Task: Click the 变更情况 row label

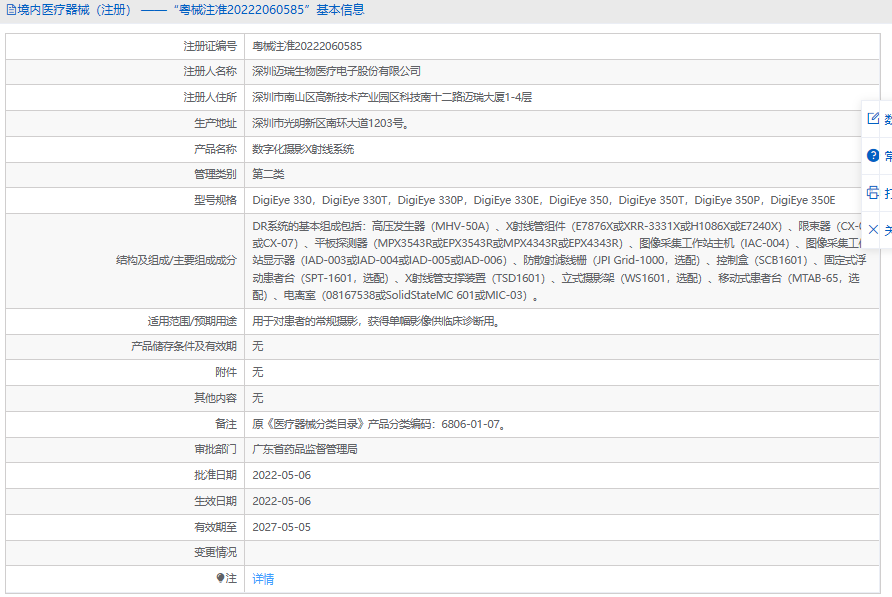Action: click(x=215, y=553)
